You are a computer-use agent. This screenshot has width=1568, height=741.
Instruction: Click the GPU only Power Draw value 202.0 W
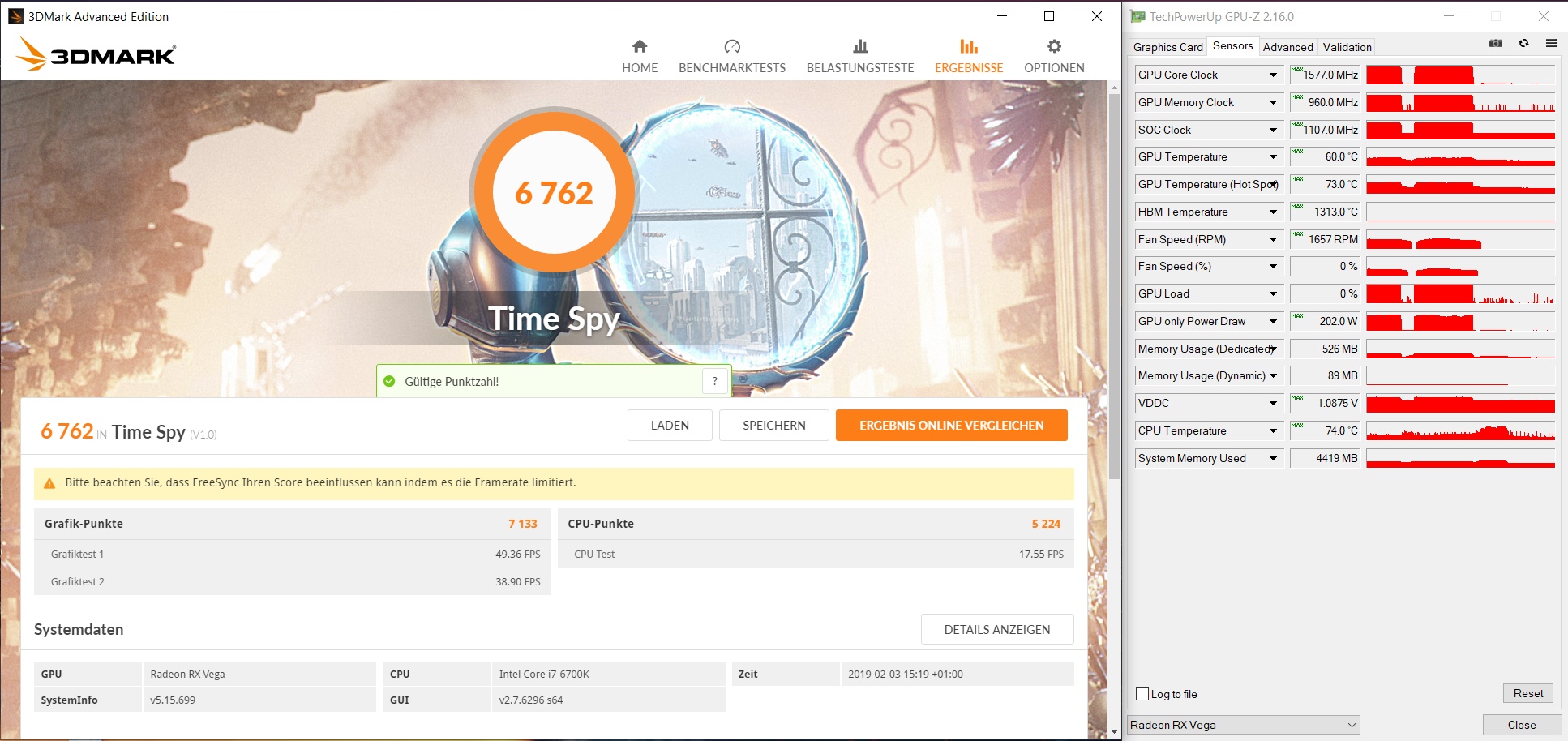click(x=1338, y=322)
